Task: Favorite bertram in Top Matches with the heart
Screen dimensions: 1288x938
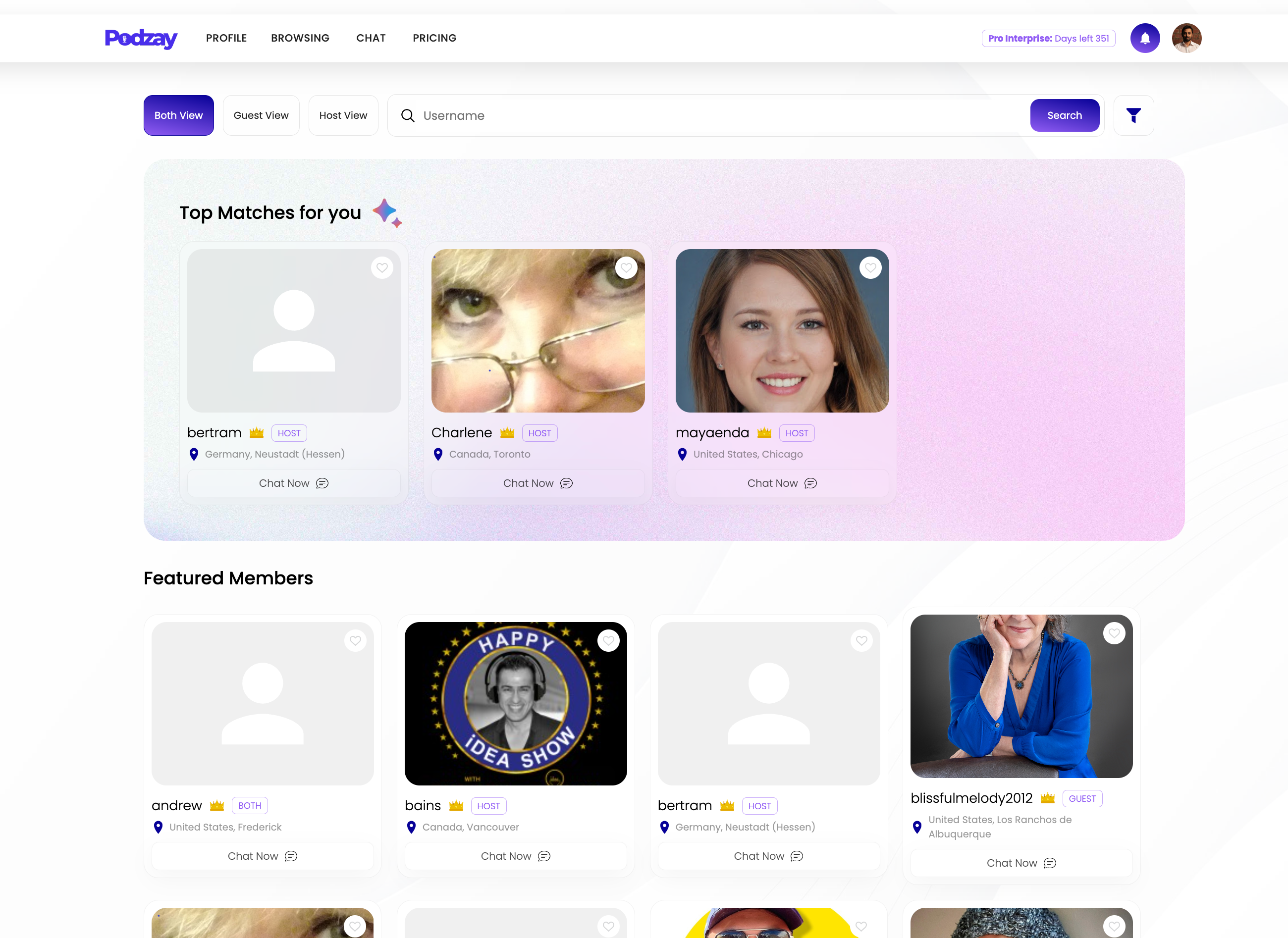Action: click(381, 267)
